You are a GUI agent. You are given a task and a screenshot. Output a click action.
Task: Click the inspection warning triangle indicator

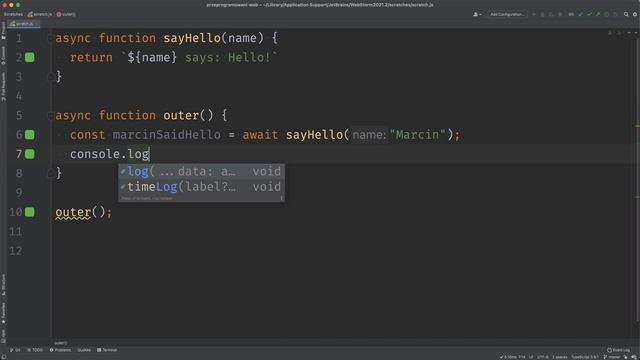click(x=610, y=33)
